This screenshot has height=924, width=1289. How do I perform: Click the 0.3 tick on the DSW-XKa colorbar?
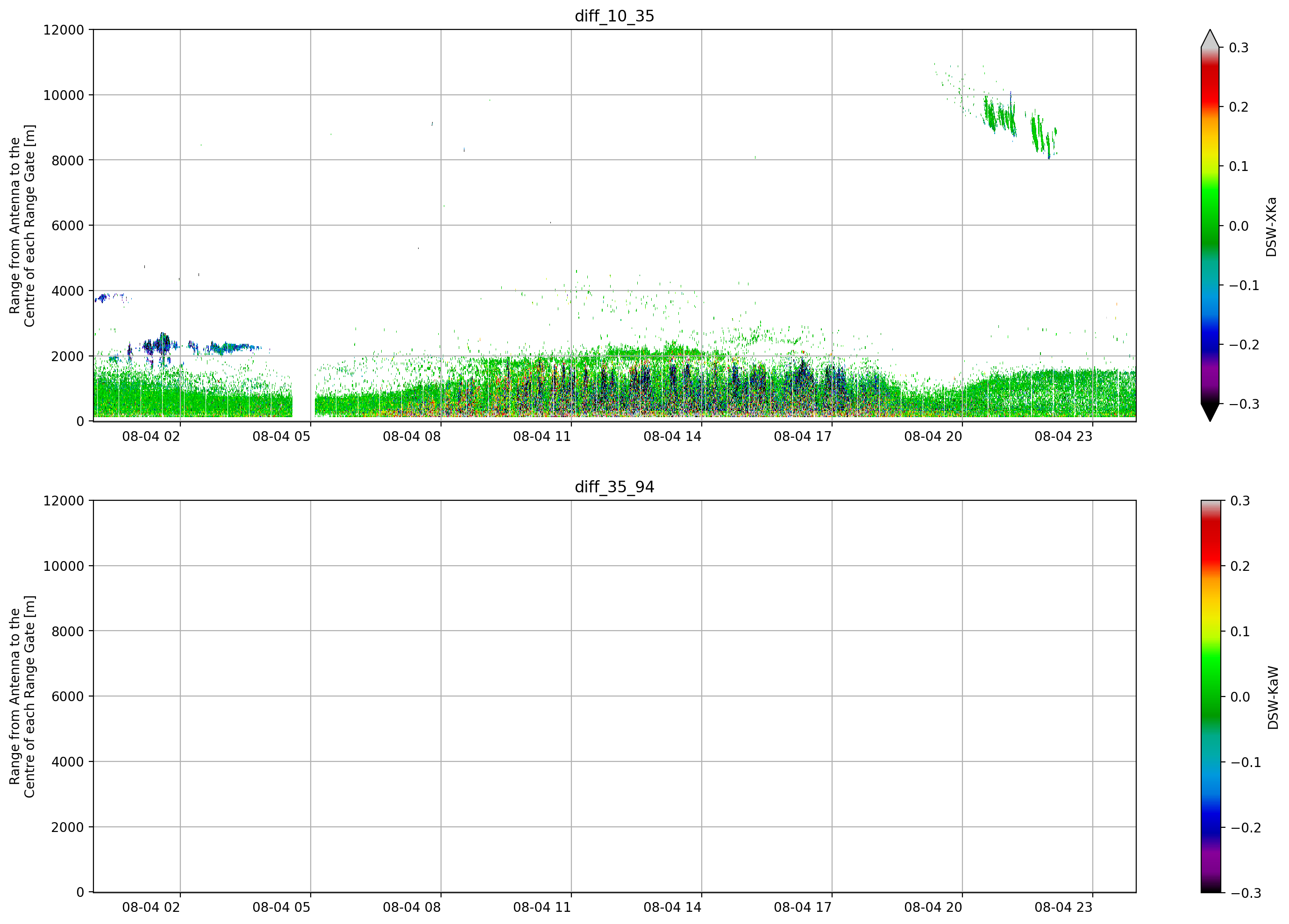1239,48
